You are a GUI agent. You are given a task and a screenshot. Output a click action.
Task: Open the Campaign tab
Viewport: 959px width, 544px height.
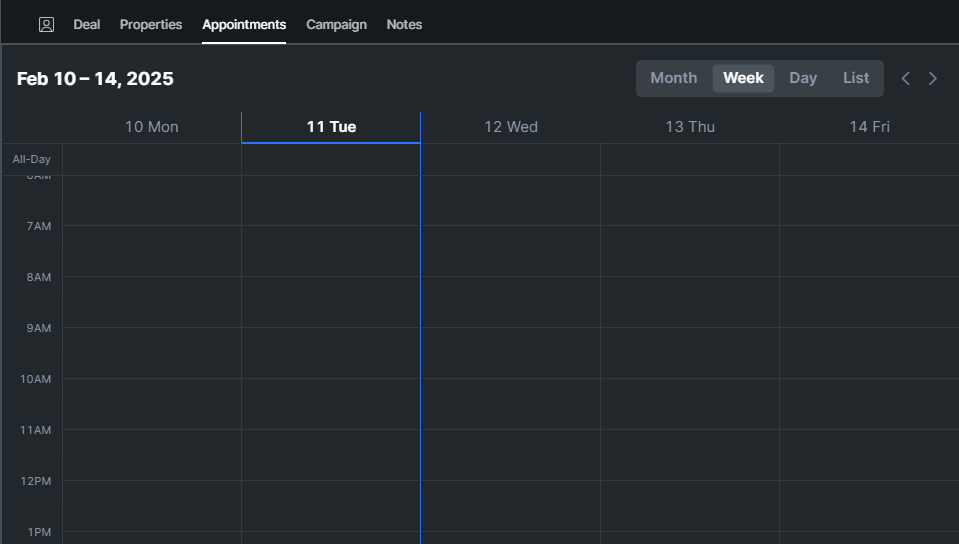point(336,24)
